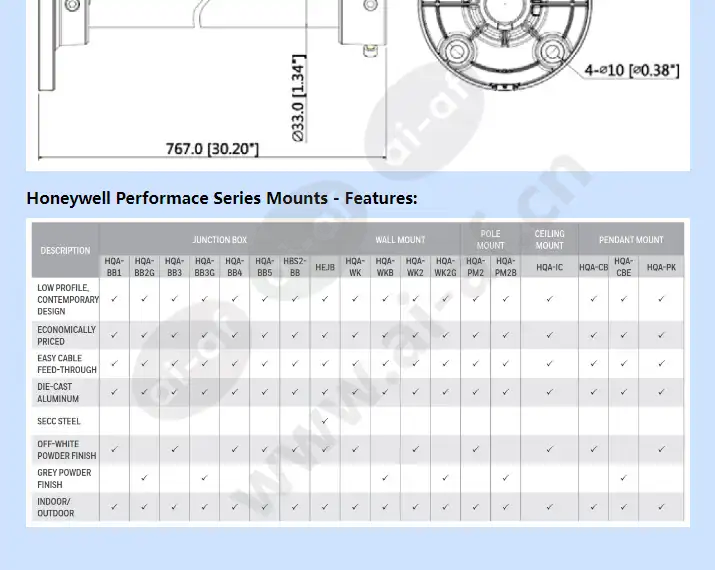The width and height of the screenshot is (715, 570).
Task: Click the POLE MOUNT group header
Action: (x=490, y=239)
